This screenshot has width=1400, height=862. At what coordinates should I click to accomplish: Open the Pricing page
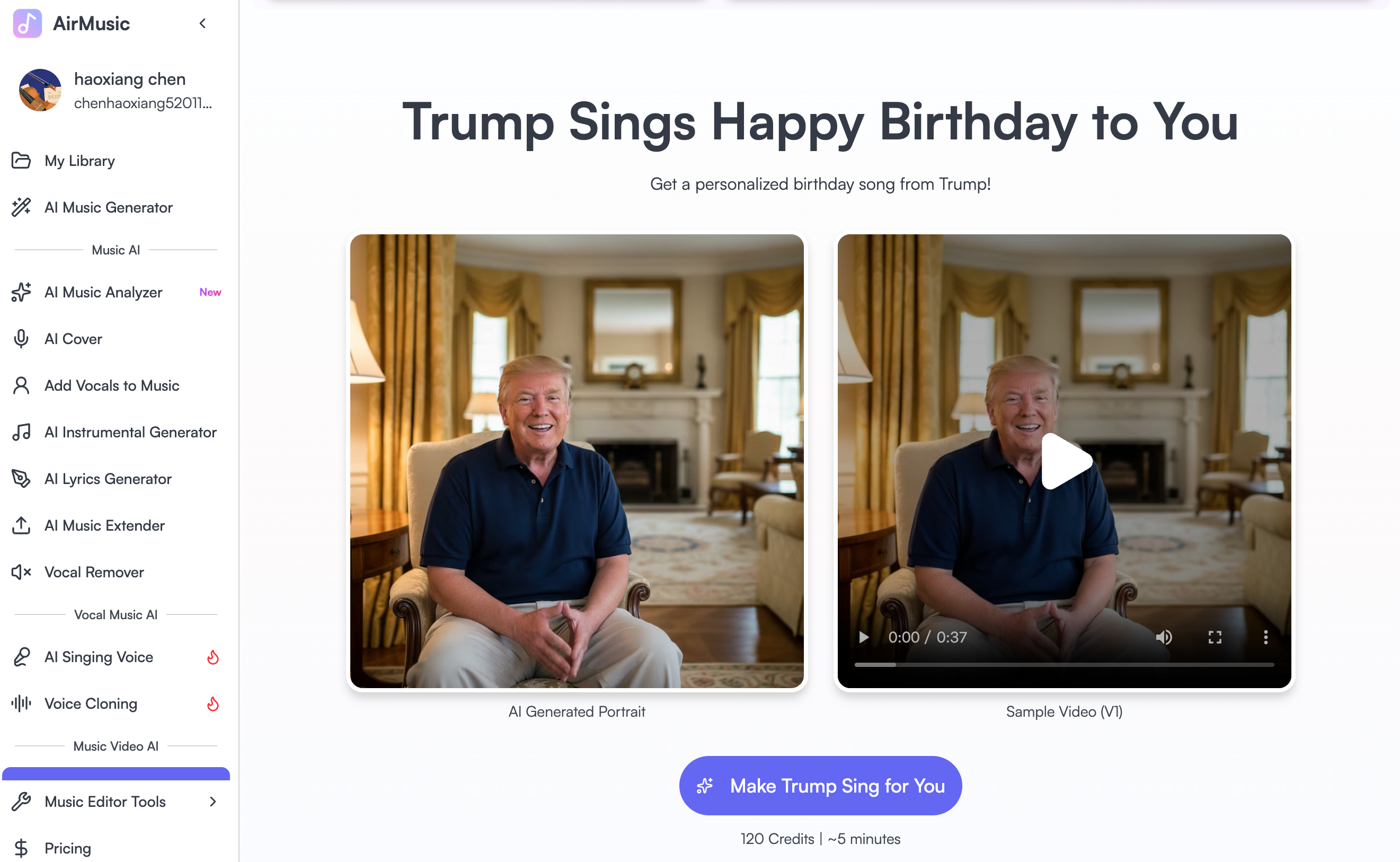point(67,848)
